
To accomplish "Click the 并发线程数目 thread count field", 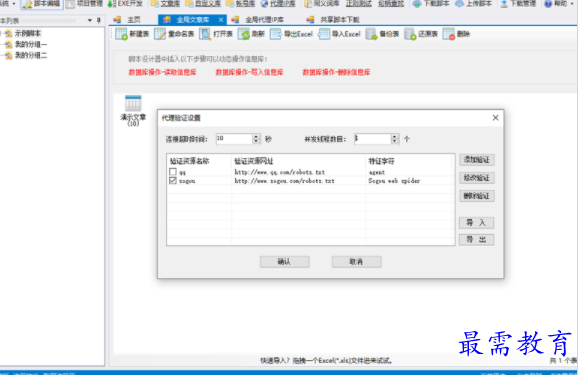I will click(x=372, y=139).
